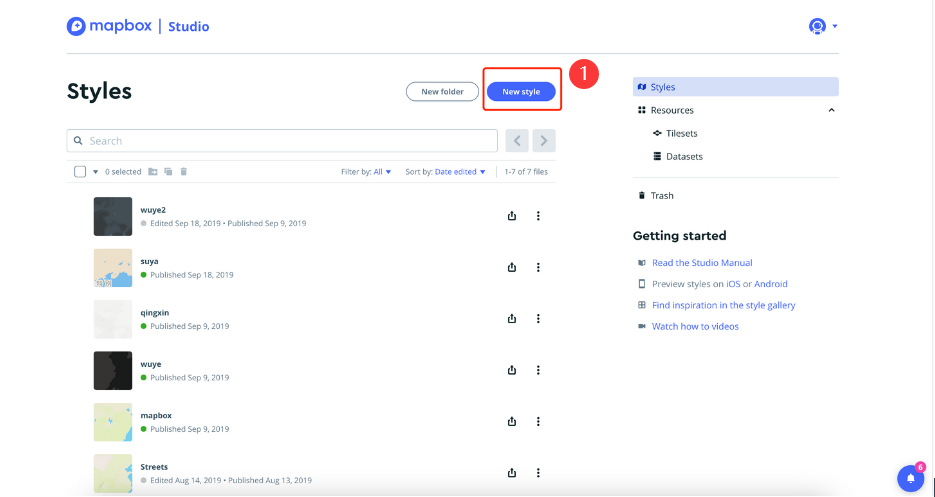Screen dimensions: 935x497
Task: Collapse the Resources section
Action: pyautogui.click(x=831, y=110)
